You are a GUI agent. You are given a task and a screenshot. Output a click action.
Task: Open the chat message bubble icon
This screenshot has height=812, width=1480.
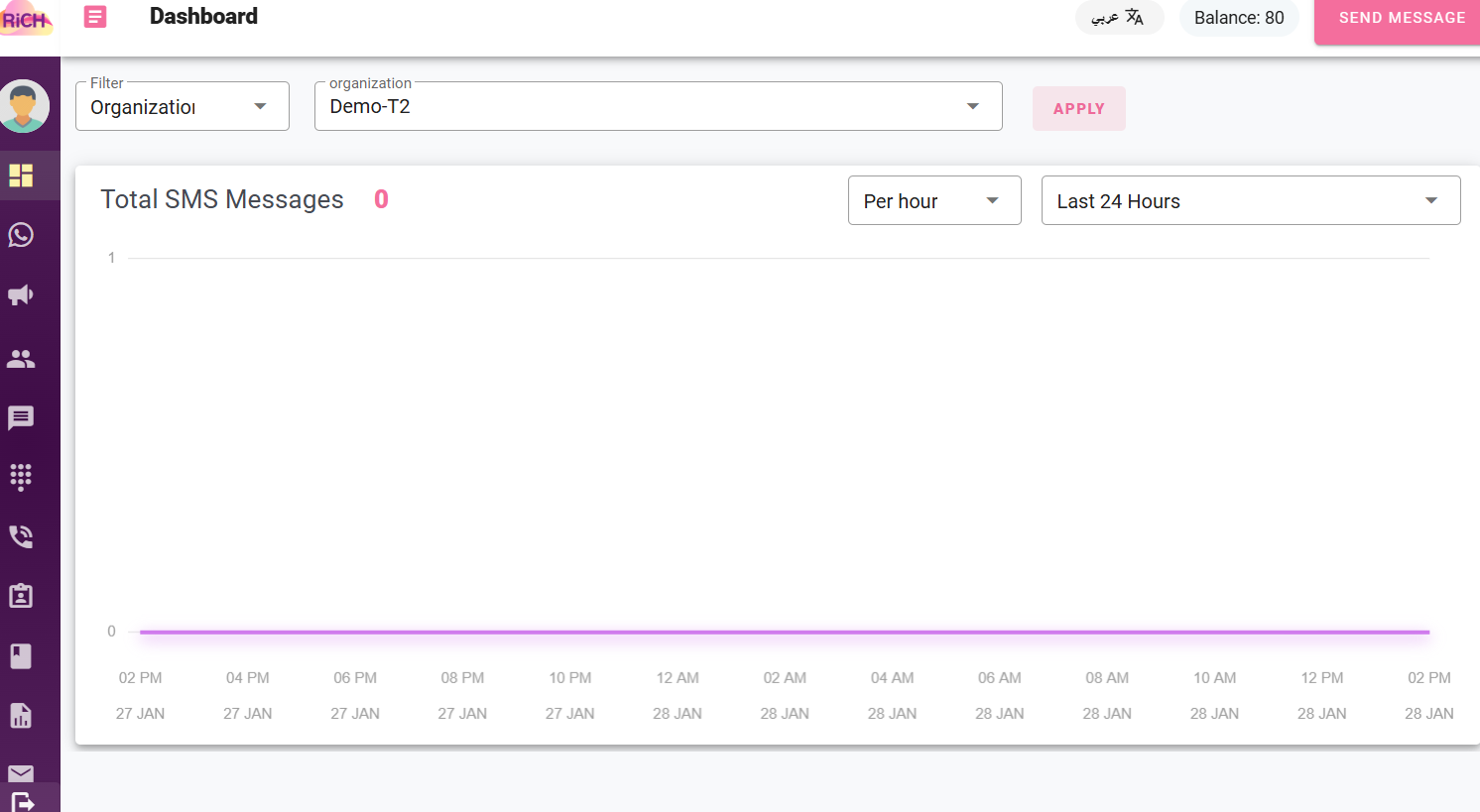(21, 417)
